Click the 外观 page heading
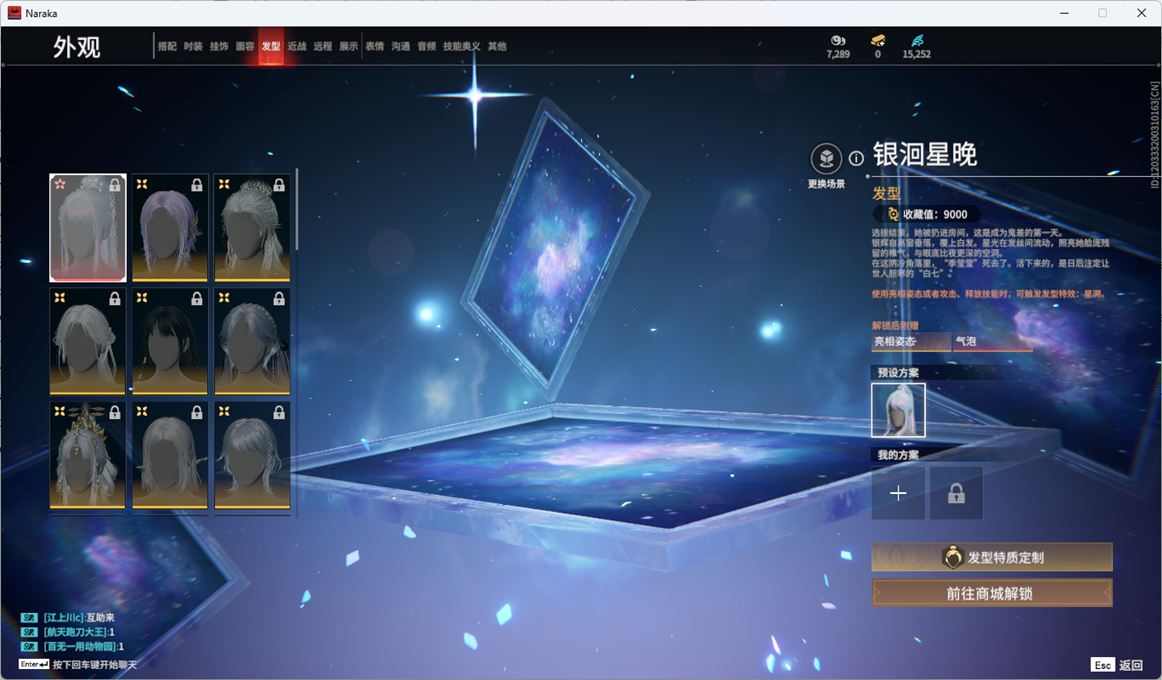1162x680 pixels. pos(76,47)
